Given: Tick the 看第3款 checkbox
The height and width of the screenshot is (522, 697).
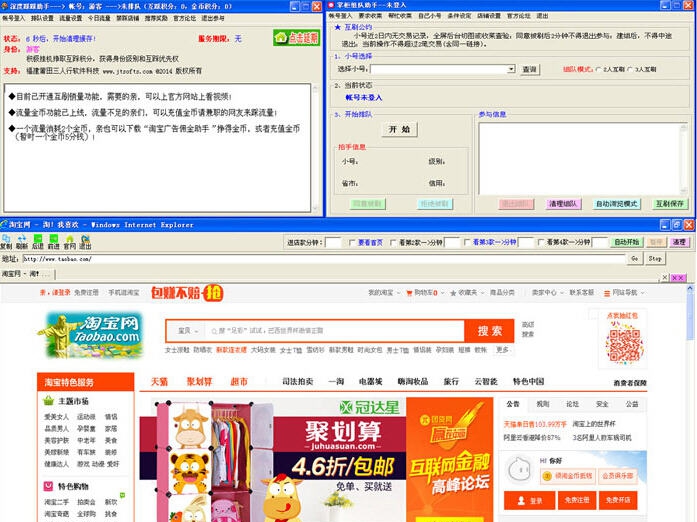Looking at the screenshot, I should coord(467,242).
